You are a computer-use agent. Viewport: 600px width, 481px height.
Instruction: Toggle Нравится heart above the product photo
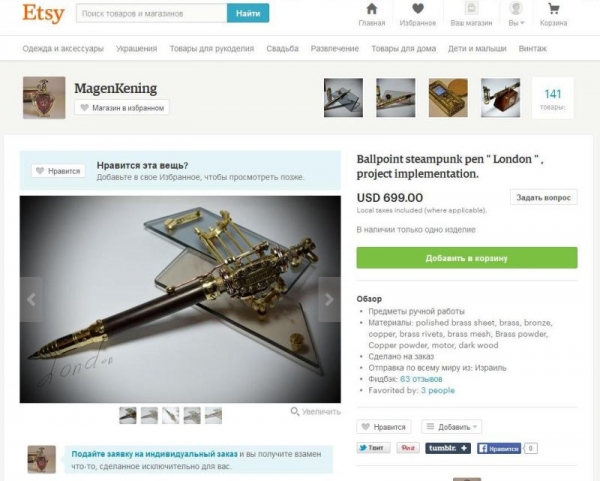pos(58,171)
